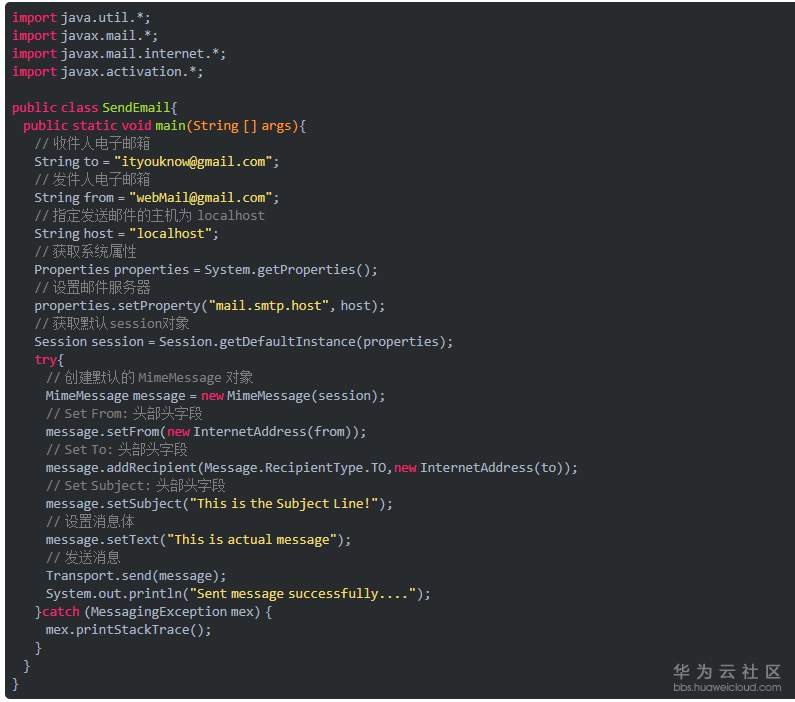Click the comment '// 收件人电子邮箱'

tap(92, 144)
